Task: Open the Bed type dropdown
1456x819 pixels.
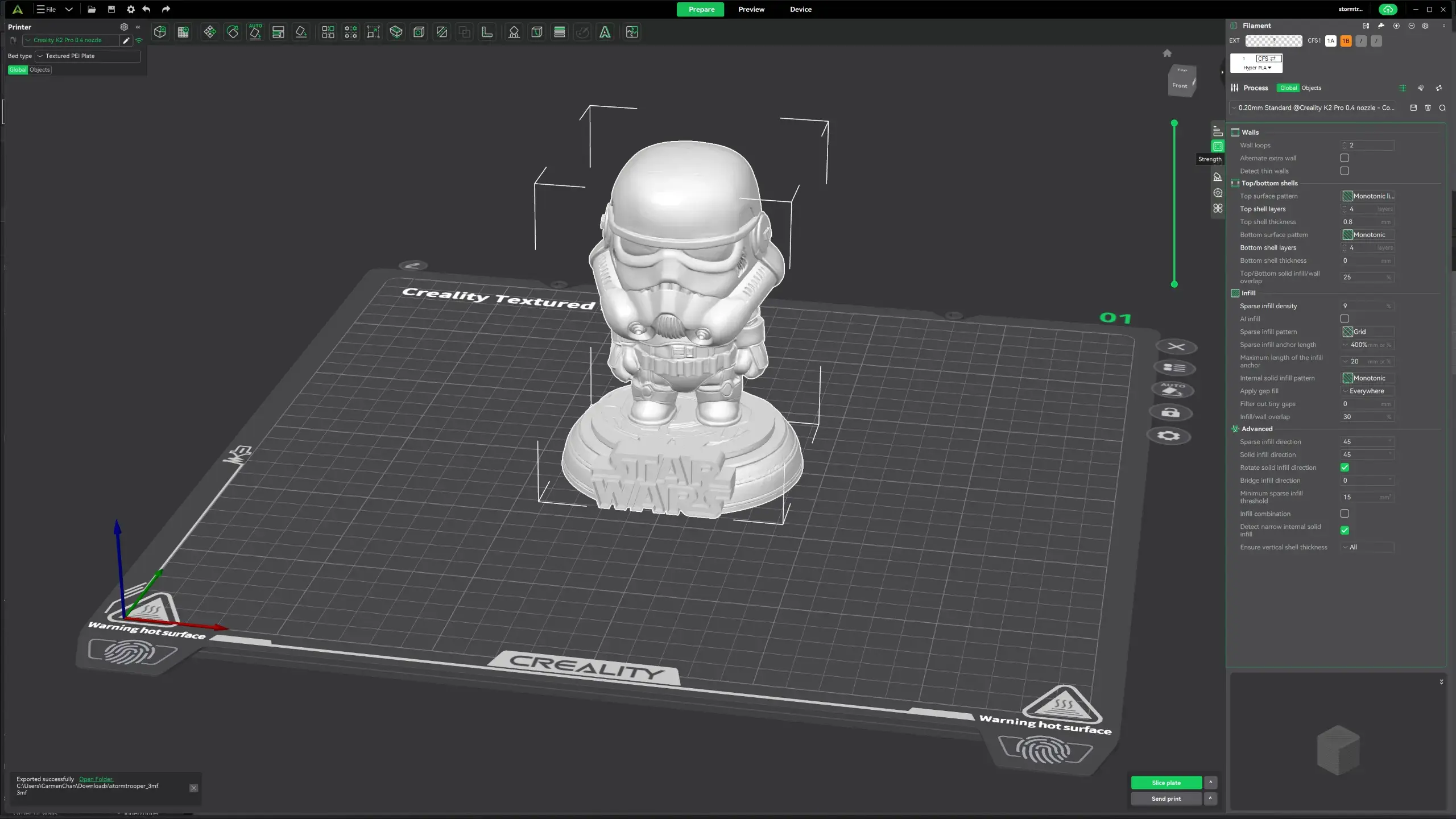Action: 88,56
